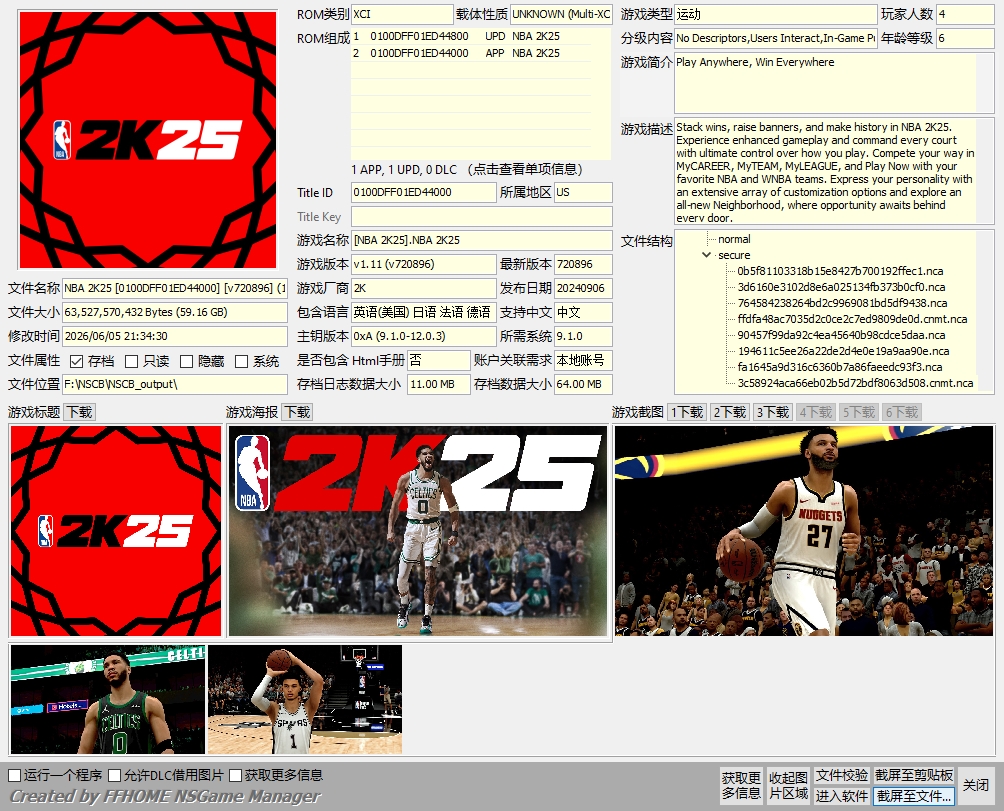Viewport: 1004px width, 811px height.
Task: Select the secure tree node label
Action: pos(734,255)
